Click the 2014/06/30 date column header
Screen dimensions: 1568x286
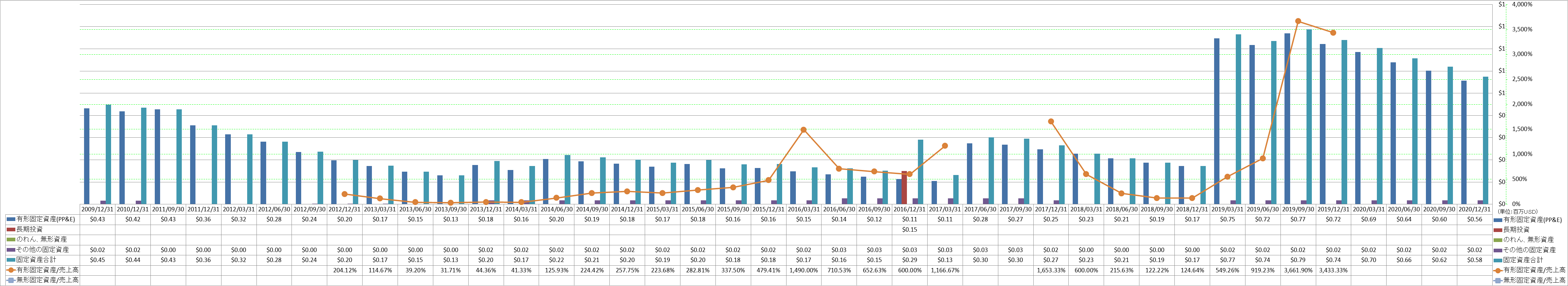point(556,209)
